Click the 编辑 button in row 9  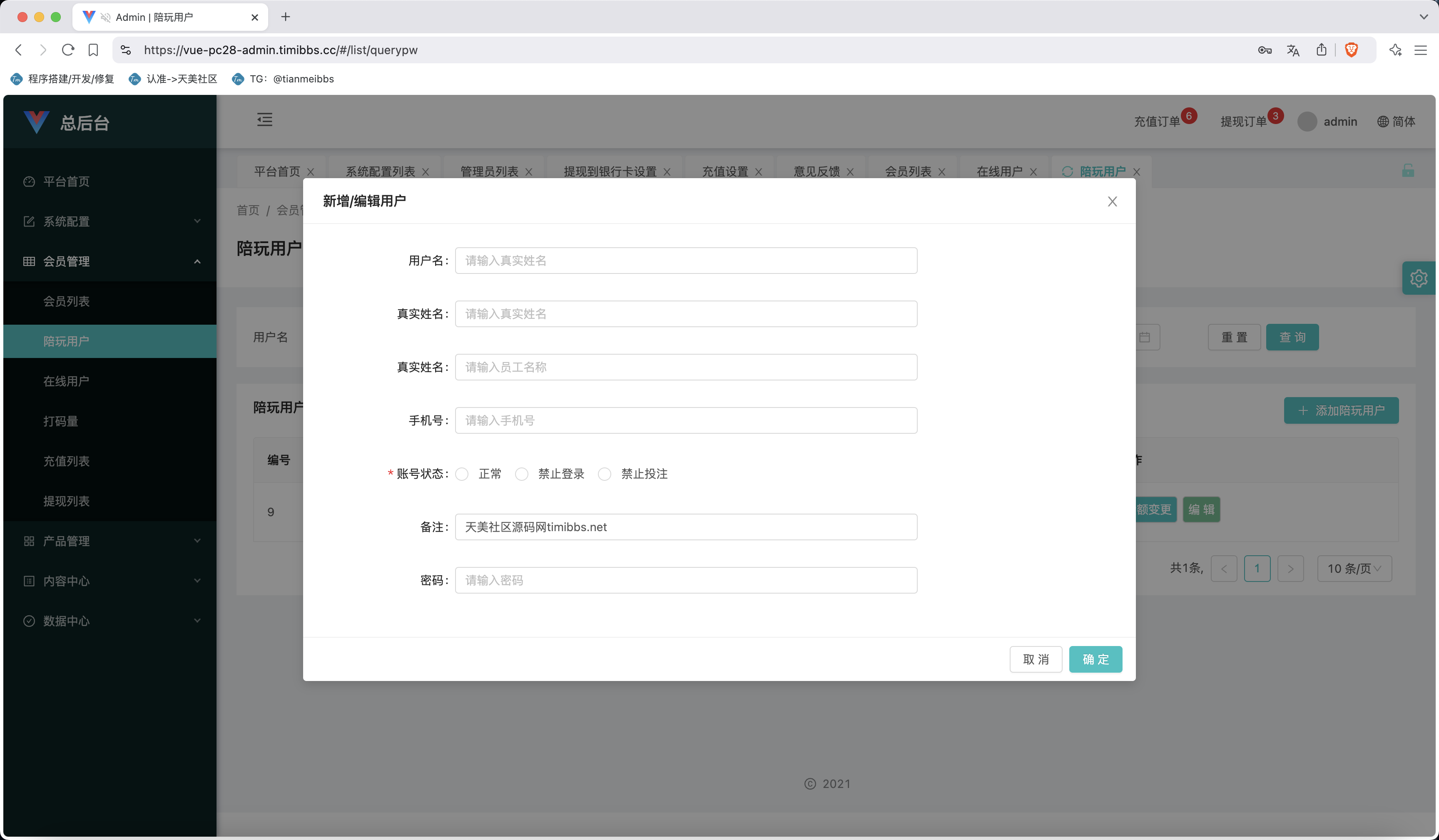tap(1201, 509)
